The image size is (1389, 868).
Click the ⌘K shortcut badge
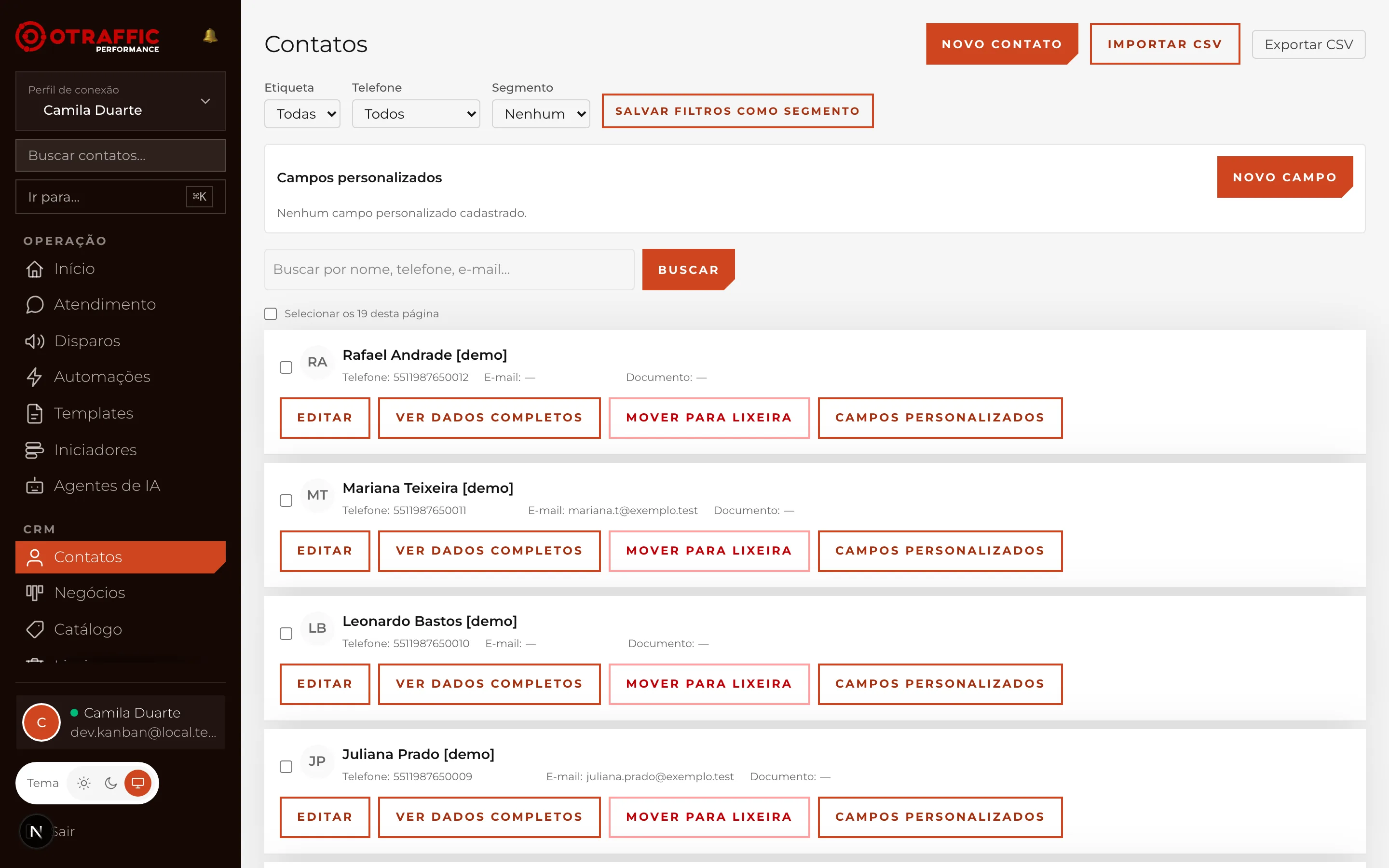[x=200, y=196]
